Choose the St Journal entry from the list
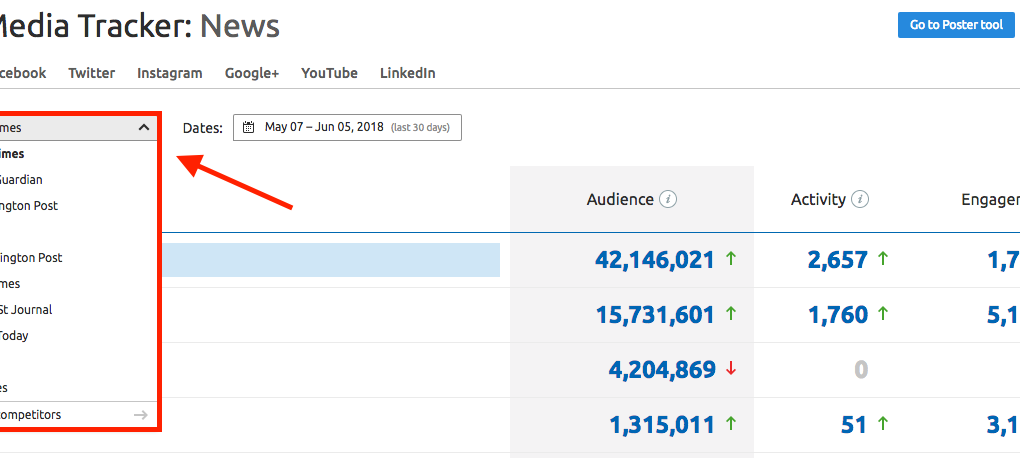Viewport: 1020px width, 458px height. click(x=26, y=310)
